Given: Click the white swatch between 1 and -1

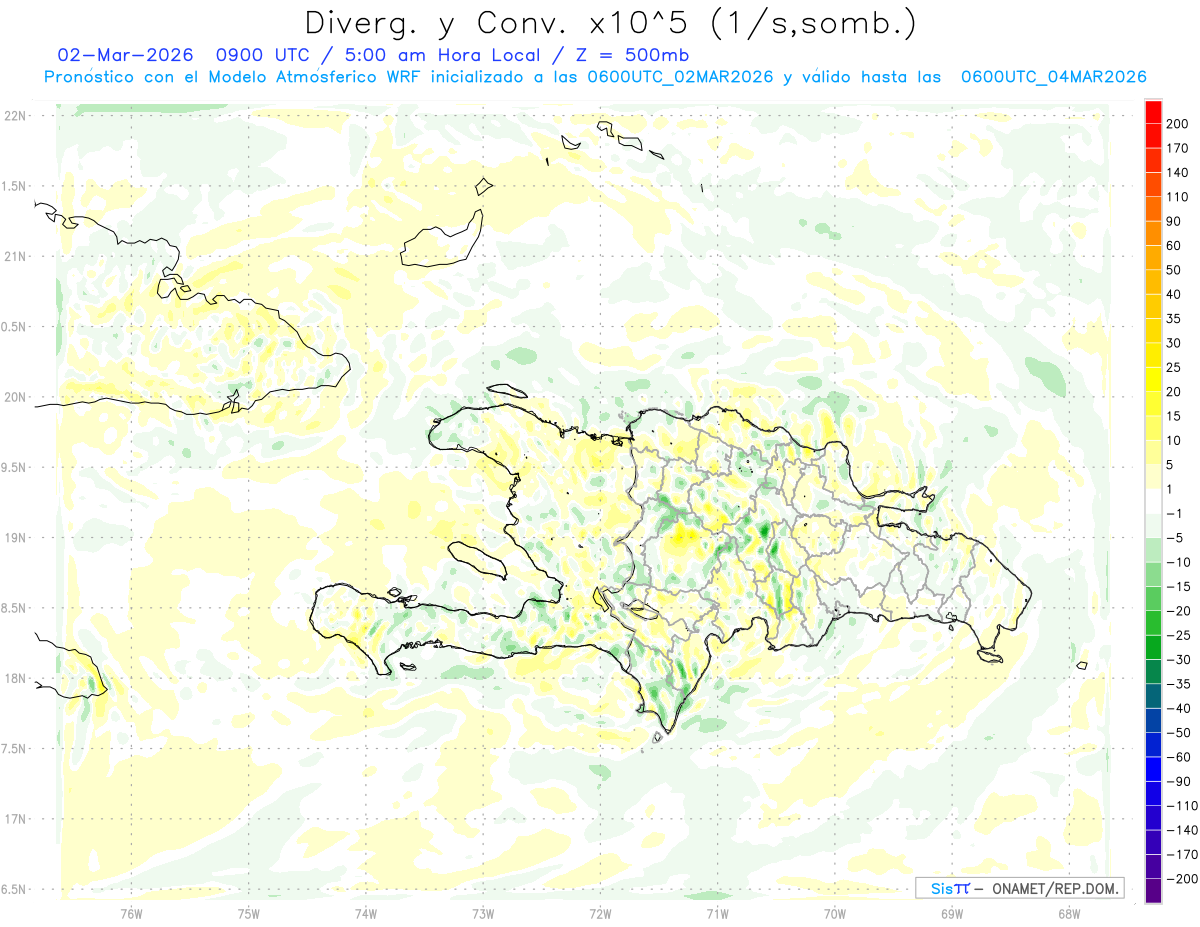Looking at the screenshot, I should click(1153, 501).
